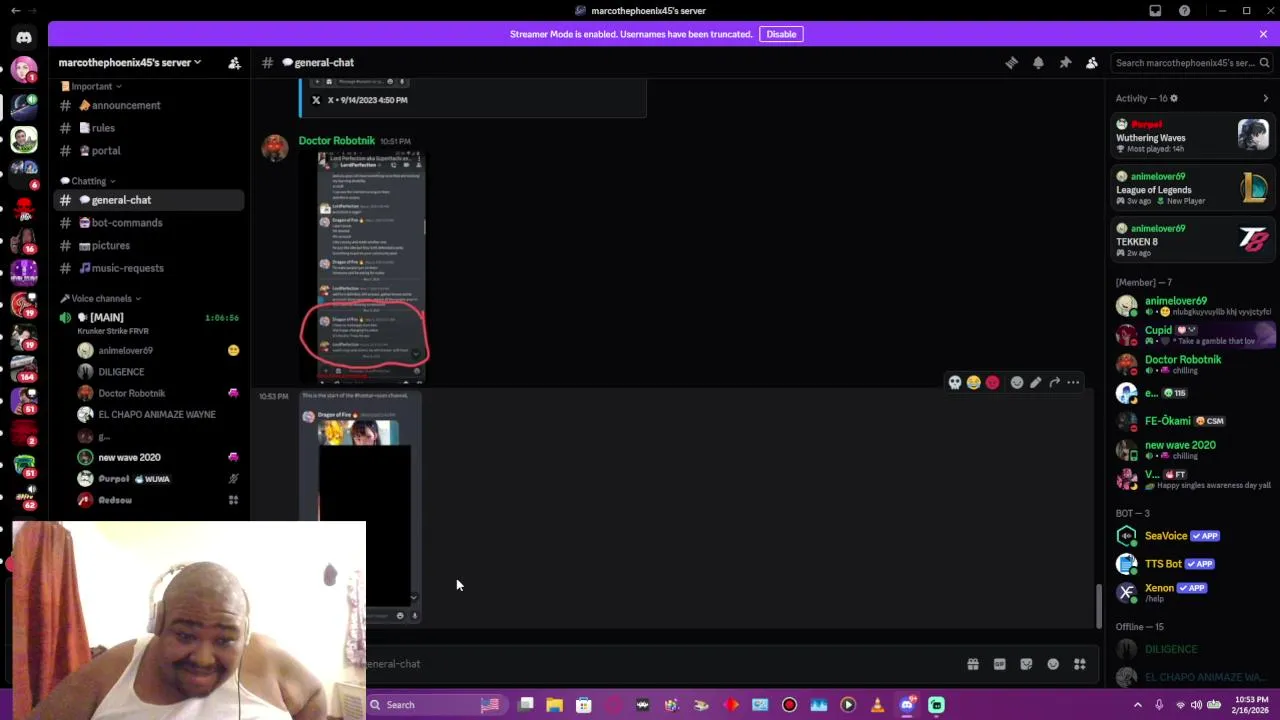Click the server search field
This screenshot has width=1280, height=720.
[x=1190, y=62]
